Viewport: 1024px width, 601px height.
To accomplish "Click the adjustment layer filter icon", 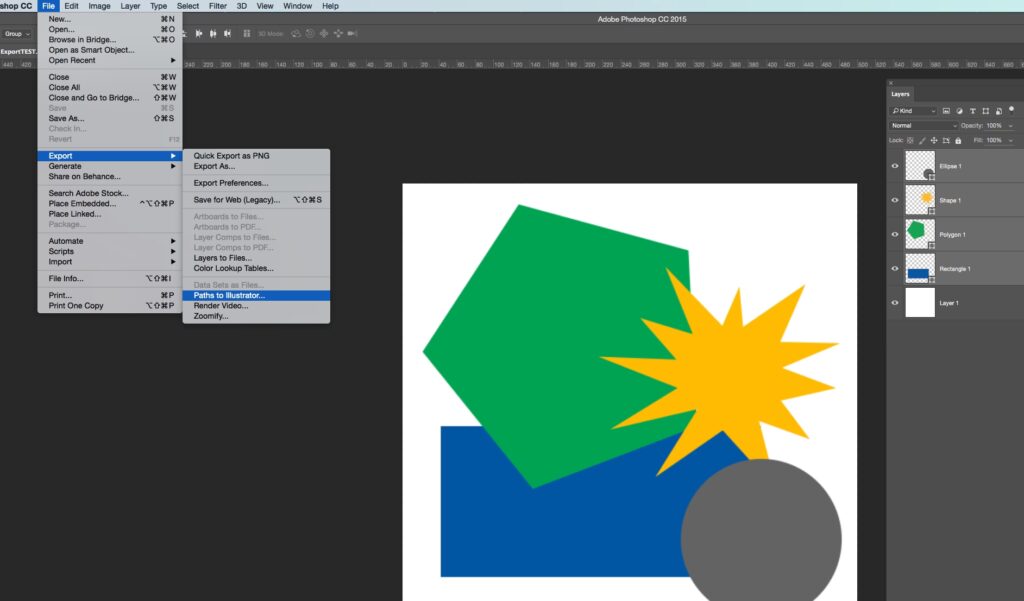I will click(960, 111).
